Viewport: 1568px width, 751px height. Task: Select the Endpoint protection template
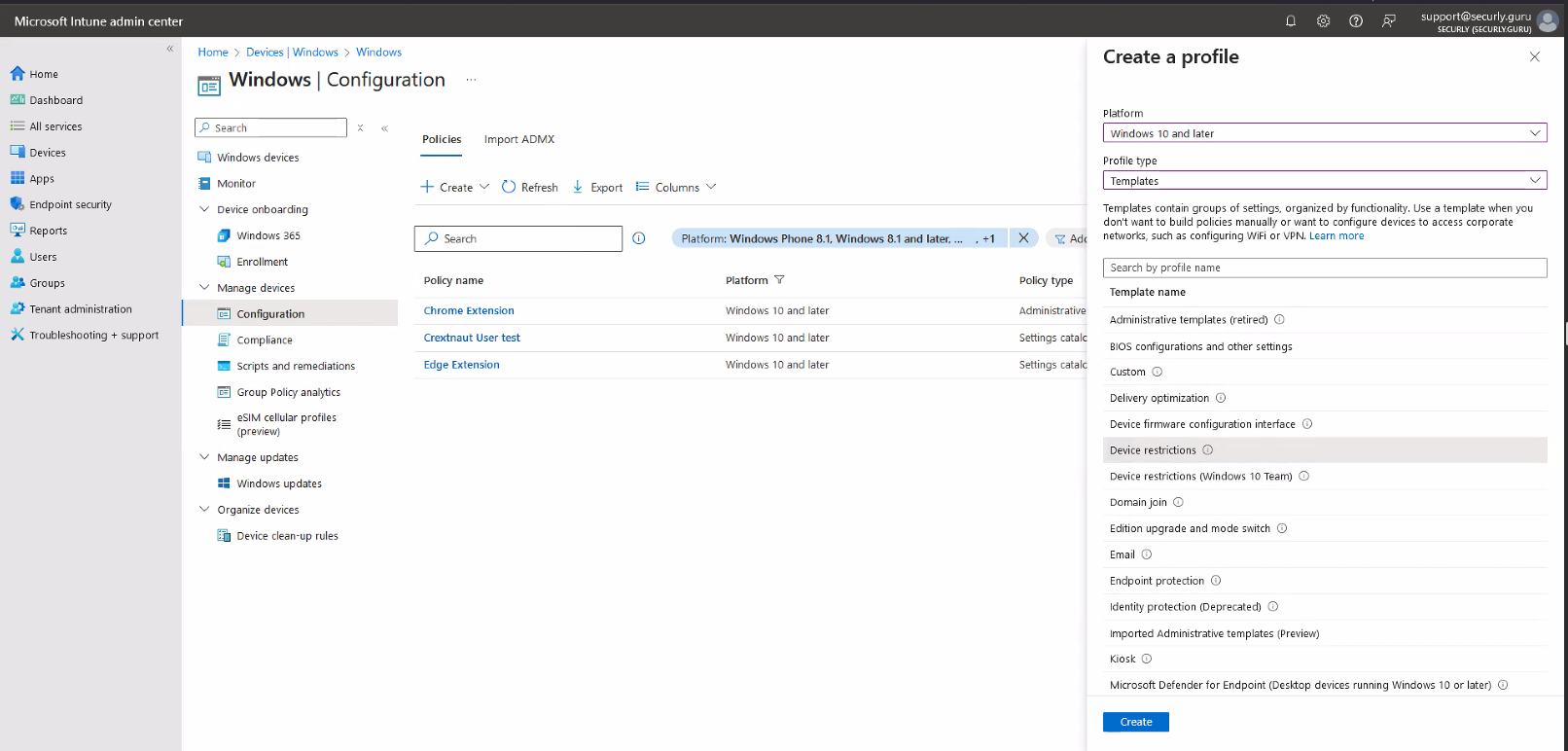click(x=1325, y=581)
